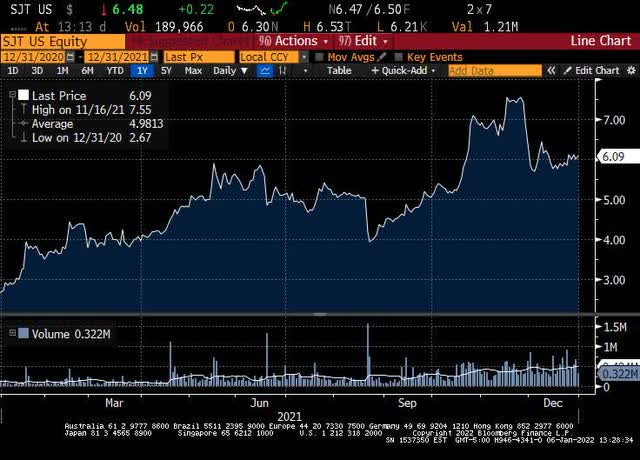Image resolution: width=640 pixels, height=460 pixels.
Task: Open chart type options dropdown arrow
Action: (x=305, y=71)
